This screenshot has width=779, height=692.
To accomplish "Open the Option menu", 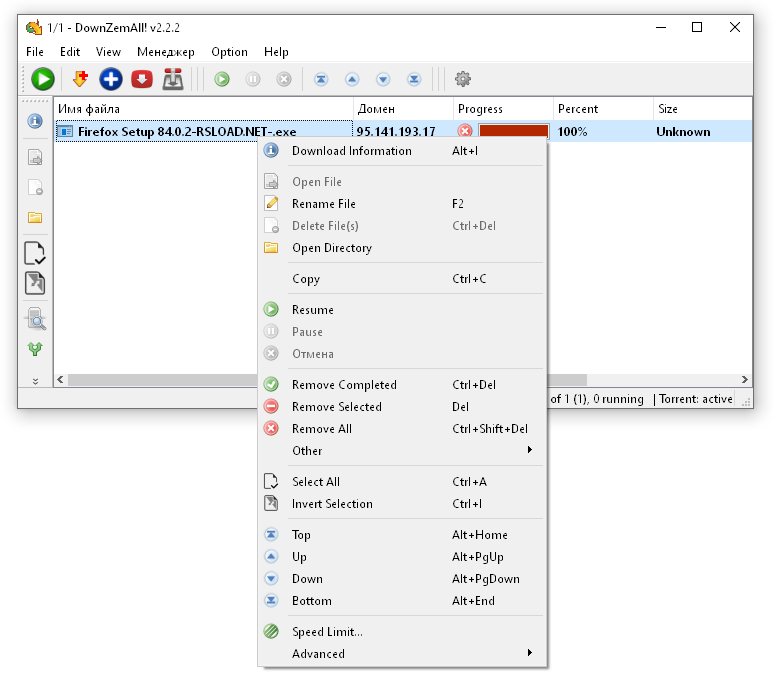I will click(x=230, y=52).
